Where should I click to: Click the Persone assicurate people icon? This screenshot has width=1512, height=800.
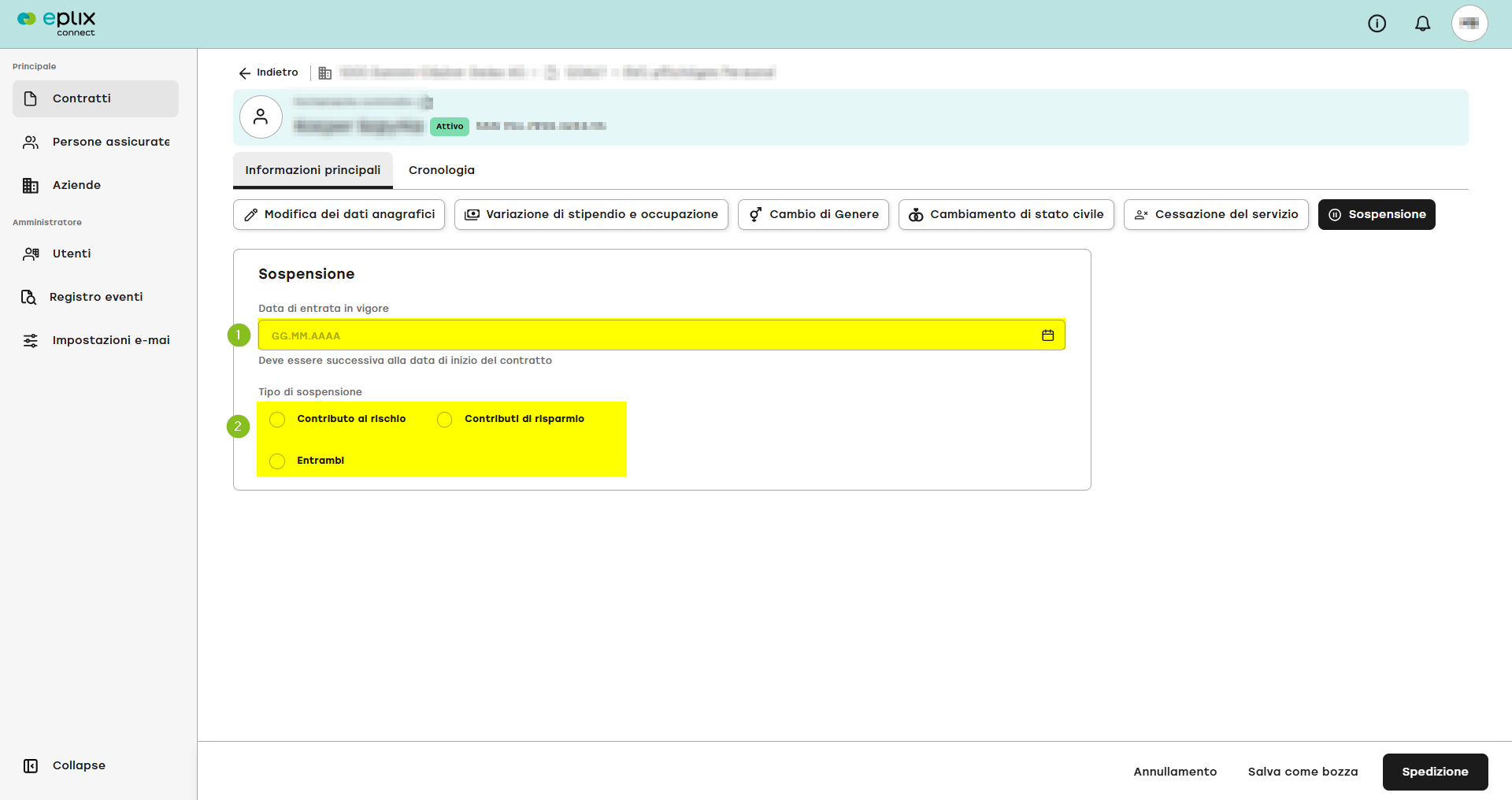click(31, 142)
